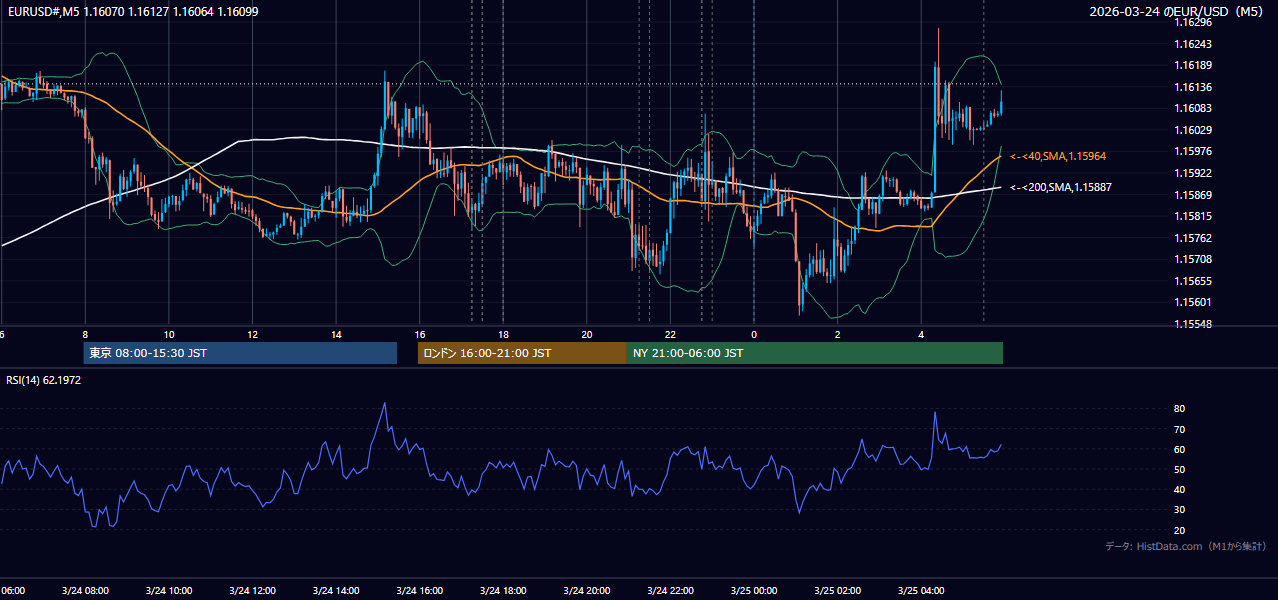
Task: Click the 3/25 00:00 bottom date label
Action: [x=754, y=590]
